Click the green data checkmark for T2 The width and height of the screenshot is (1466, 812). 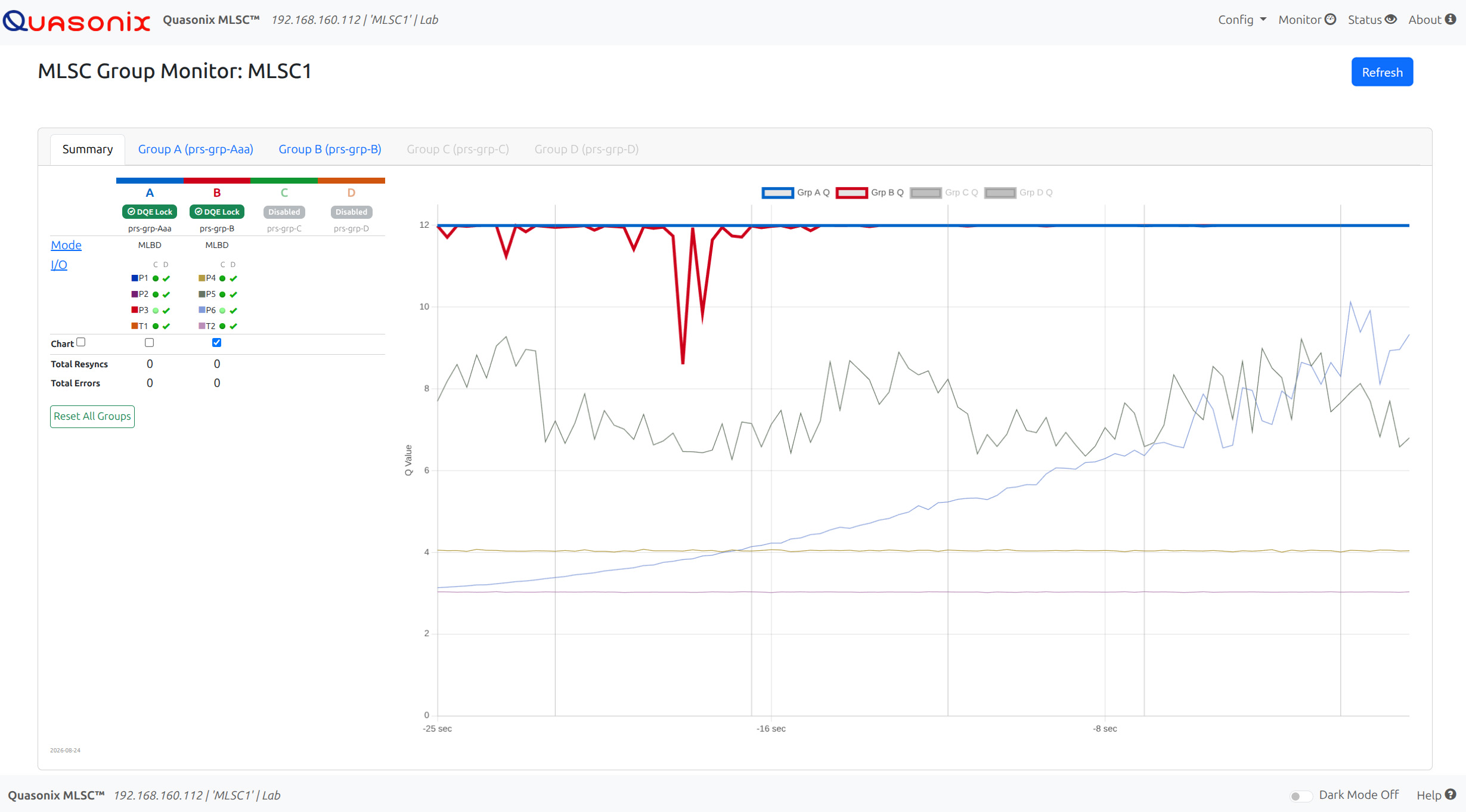point(234,326)
